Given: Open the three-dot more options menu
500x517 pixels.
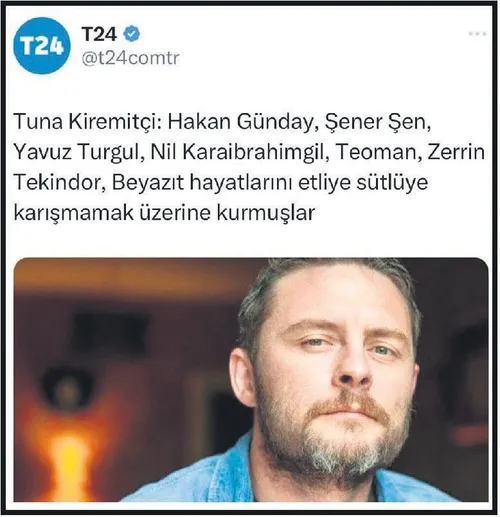Looking at the screenshot, I should coord(477,34).
